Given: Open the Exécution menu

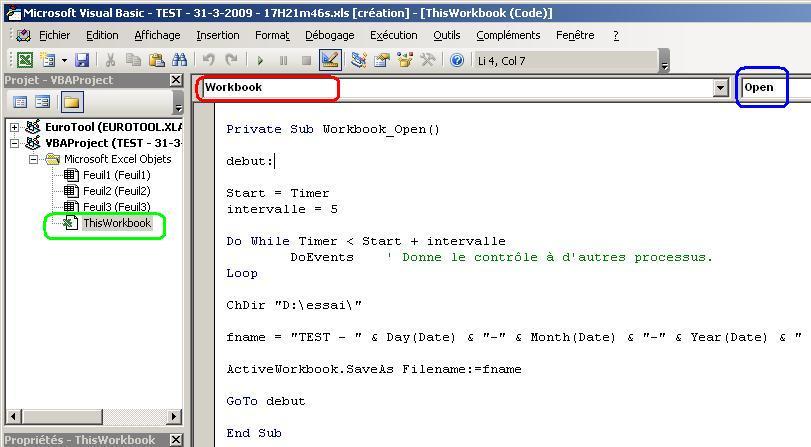Looking at the screenshot, I should pos(394,35).
